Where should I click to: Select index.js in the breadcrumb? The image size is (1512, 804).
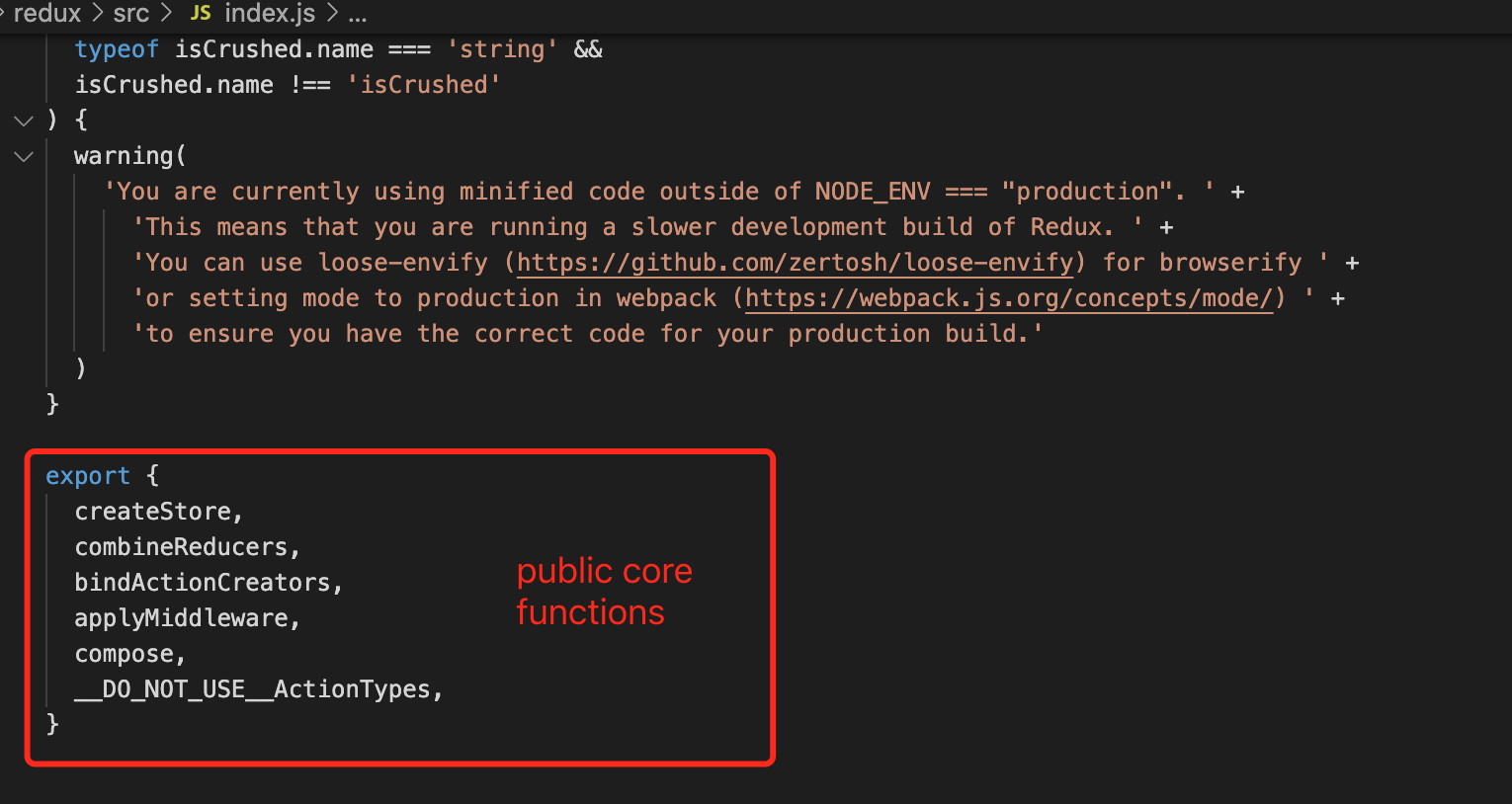coord(270,13)
